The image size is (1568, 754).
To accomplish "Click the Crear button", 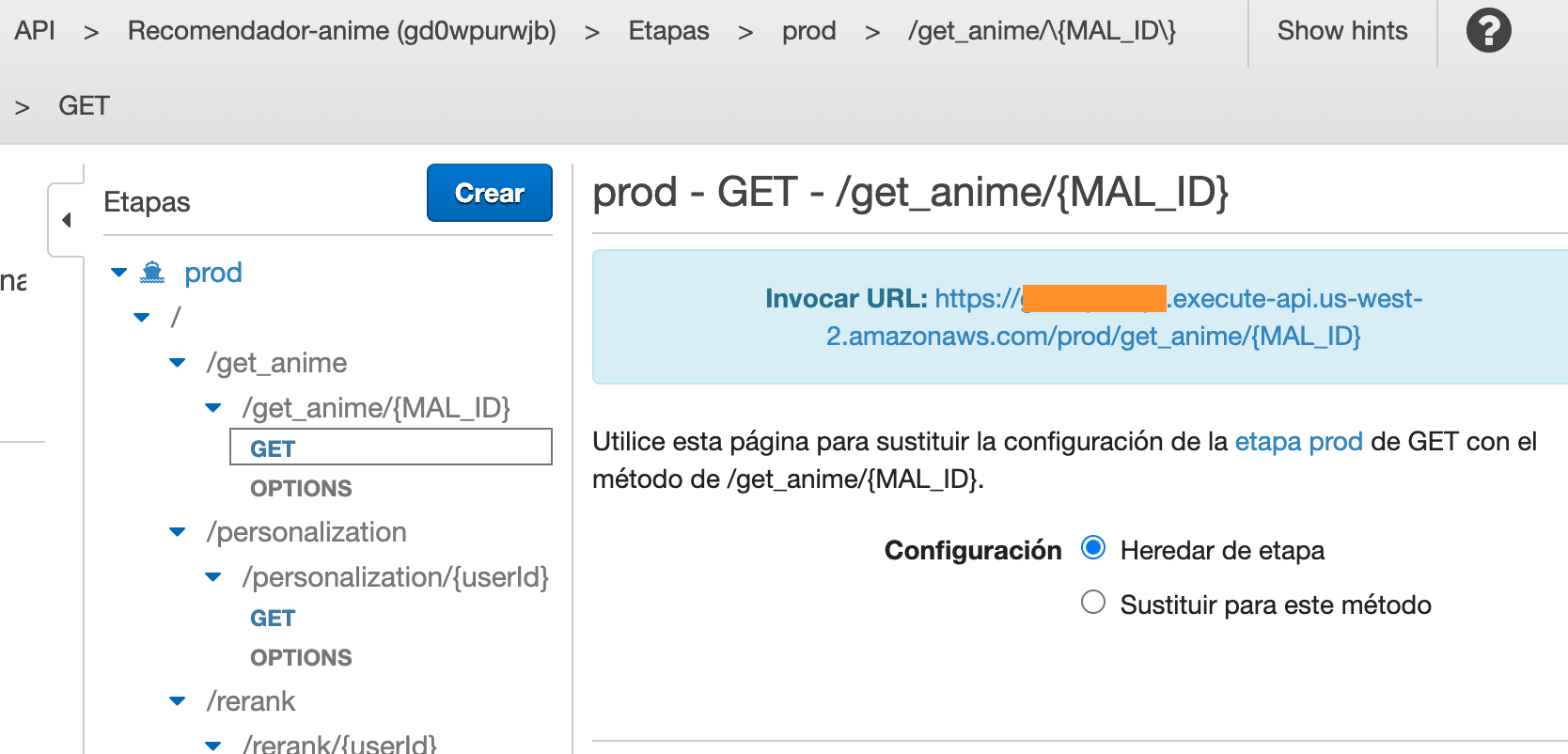I will pos(489,193).
